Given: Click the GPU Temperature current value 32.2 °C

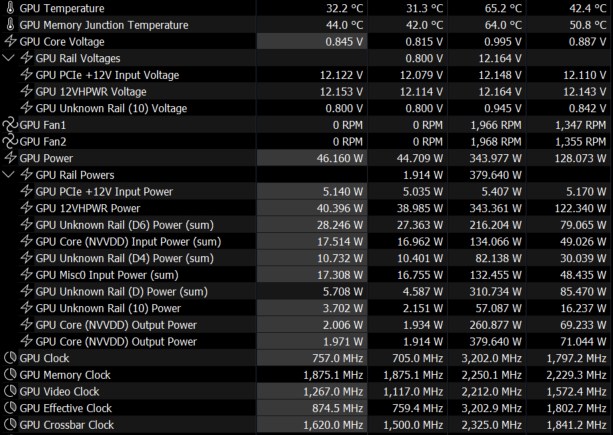Looking at the screenshot, I should point(344,8).
